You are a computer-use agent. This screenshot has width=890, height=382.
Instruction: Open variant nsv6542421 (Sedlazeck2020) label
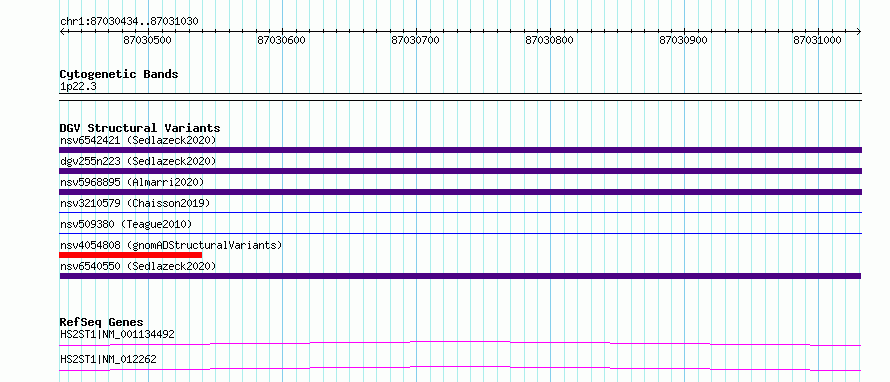[138, 140]
